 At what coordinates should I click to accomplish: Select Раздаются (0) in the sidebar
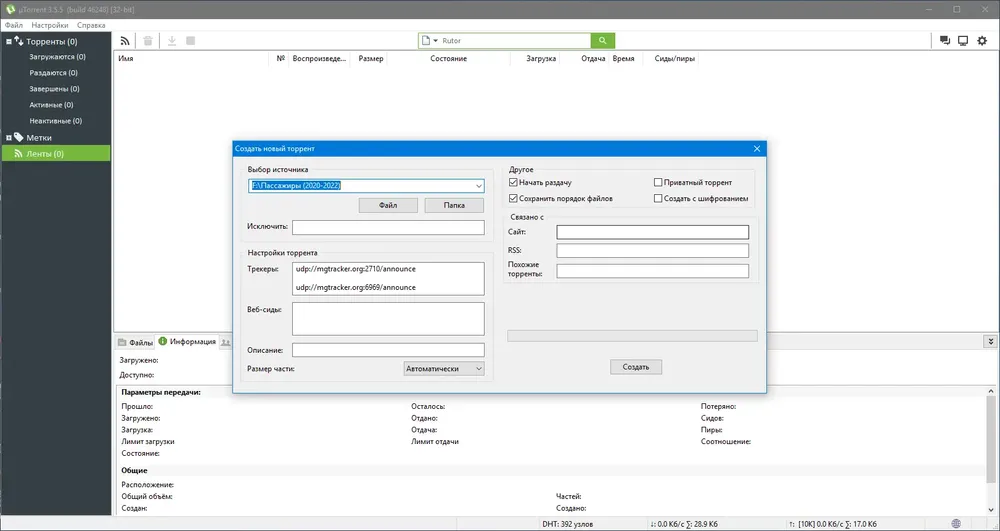[x=54, y=73]
